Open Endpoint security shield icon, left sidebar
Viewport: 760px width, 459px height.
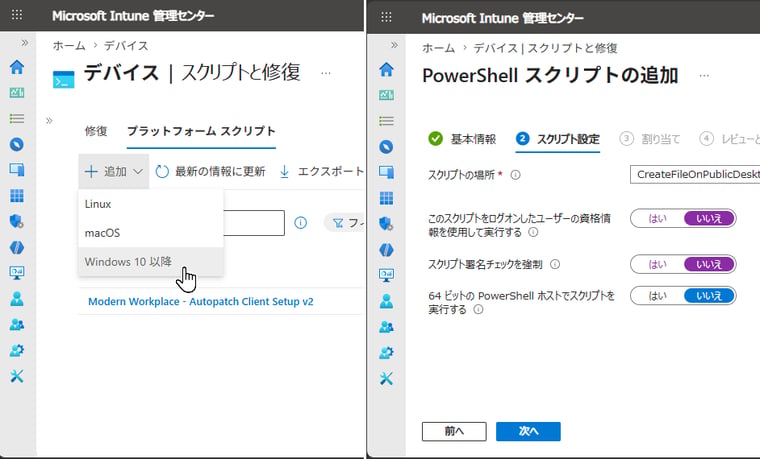(17, 222)
